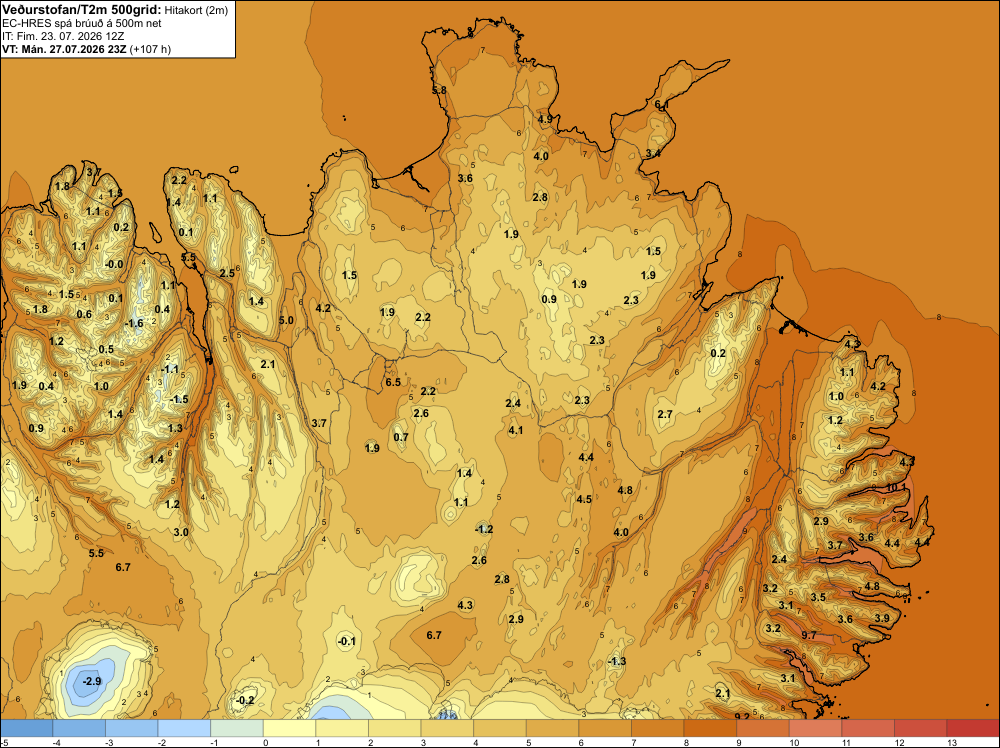The height and width of the screenshot is (748, 1000).
Task: Click the temperature value "-1.5"
Action: click(x=179, y=399)
